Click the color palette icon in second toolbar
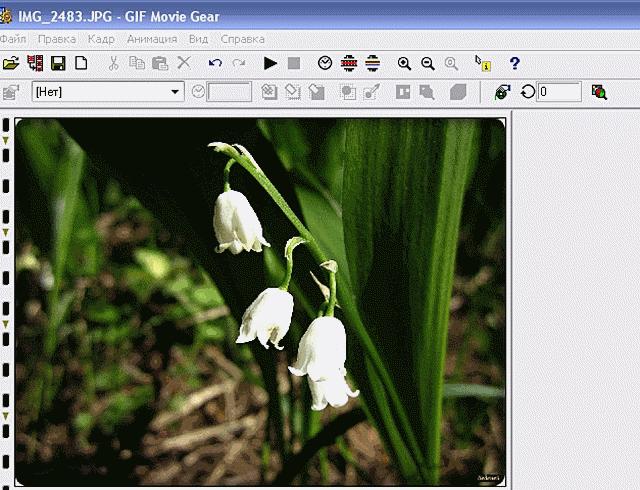This screenshot has height=490, width=640. 599,92
